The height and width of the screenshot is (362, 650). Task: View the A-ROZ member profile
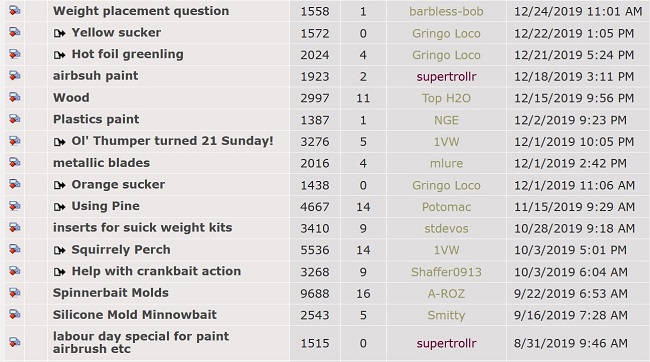click(446, 294)
